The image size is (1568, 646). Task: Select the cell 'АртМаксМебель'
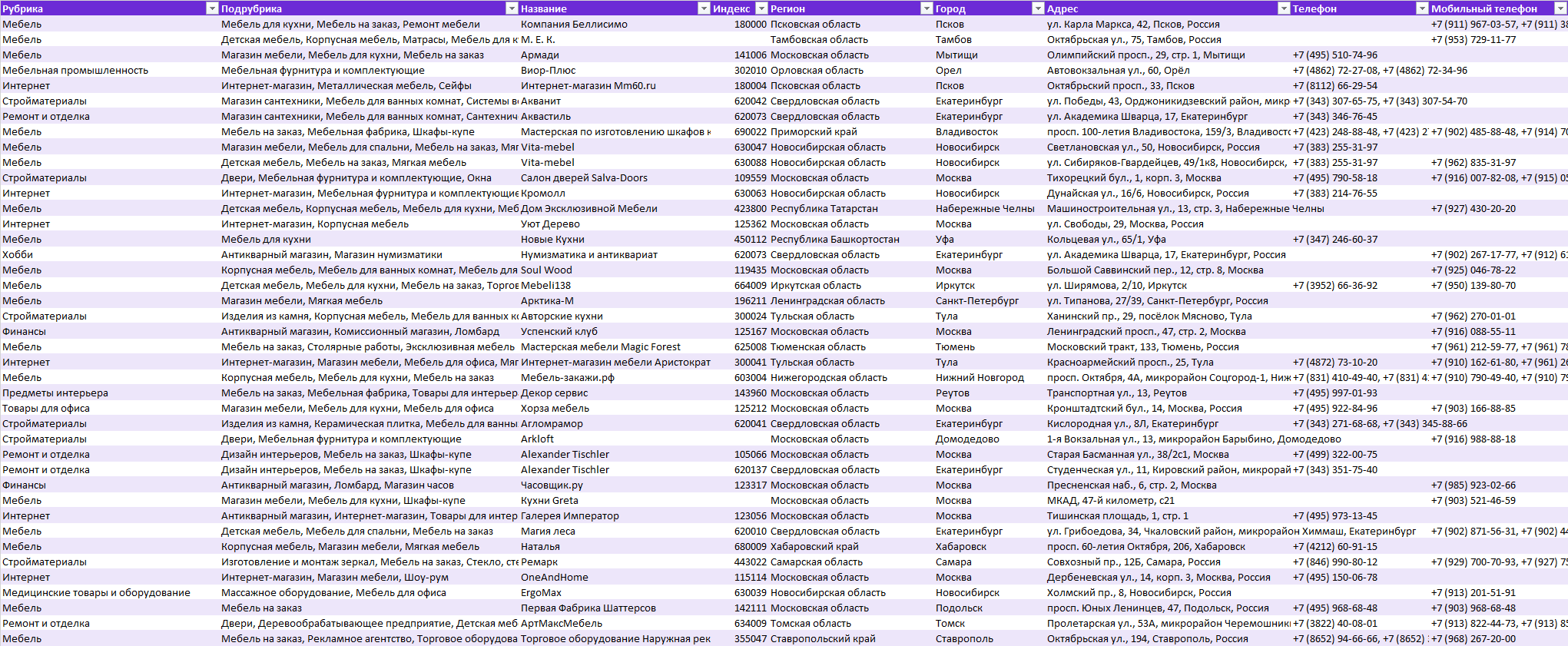[x=615, y=623]
